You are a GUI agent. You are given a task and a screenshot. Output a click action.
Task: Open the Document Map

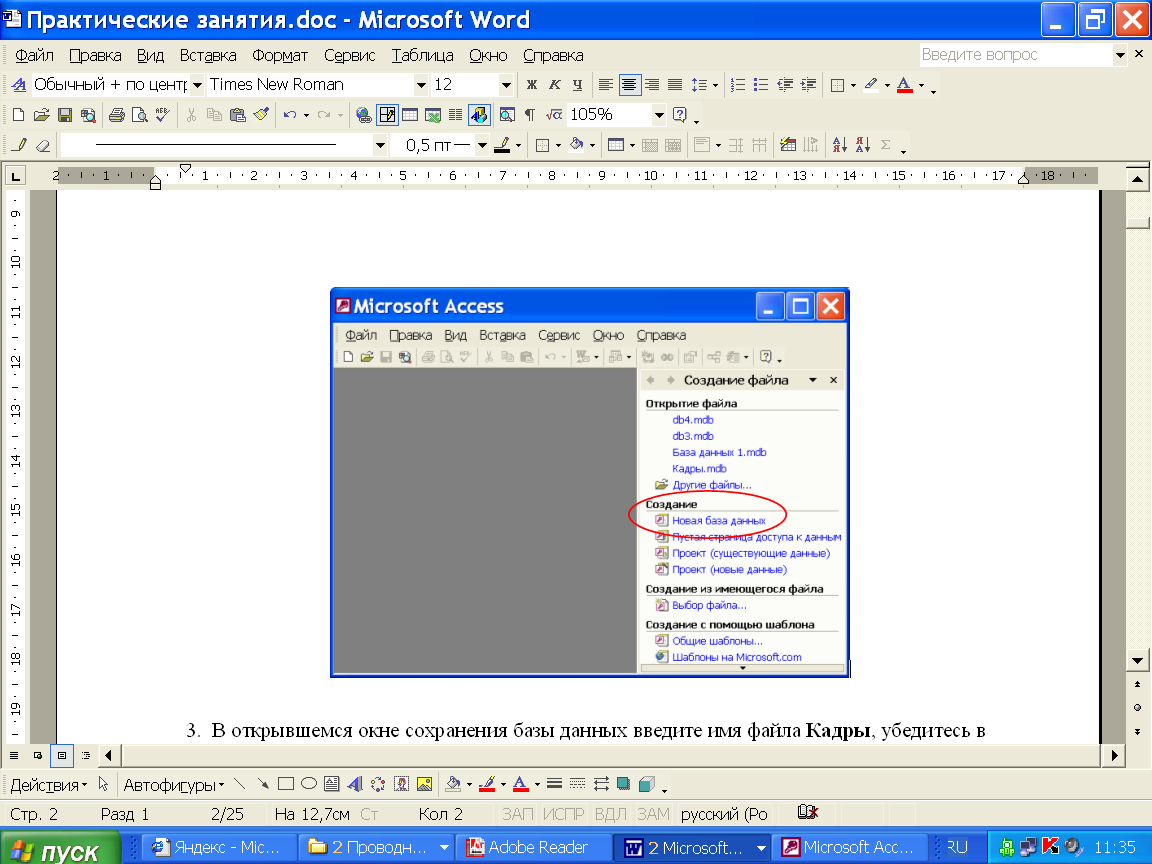[x=507, y=115]
